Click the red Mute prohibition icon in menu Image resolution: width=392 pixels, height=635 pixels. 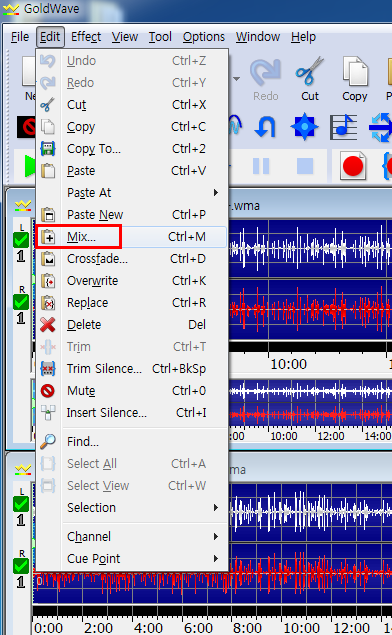point(48,390)
